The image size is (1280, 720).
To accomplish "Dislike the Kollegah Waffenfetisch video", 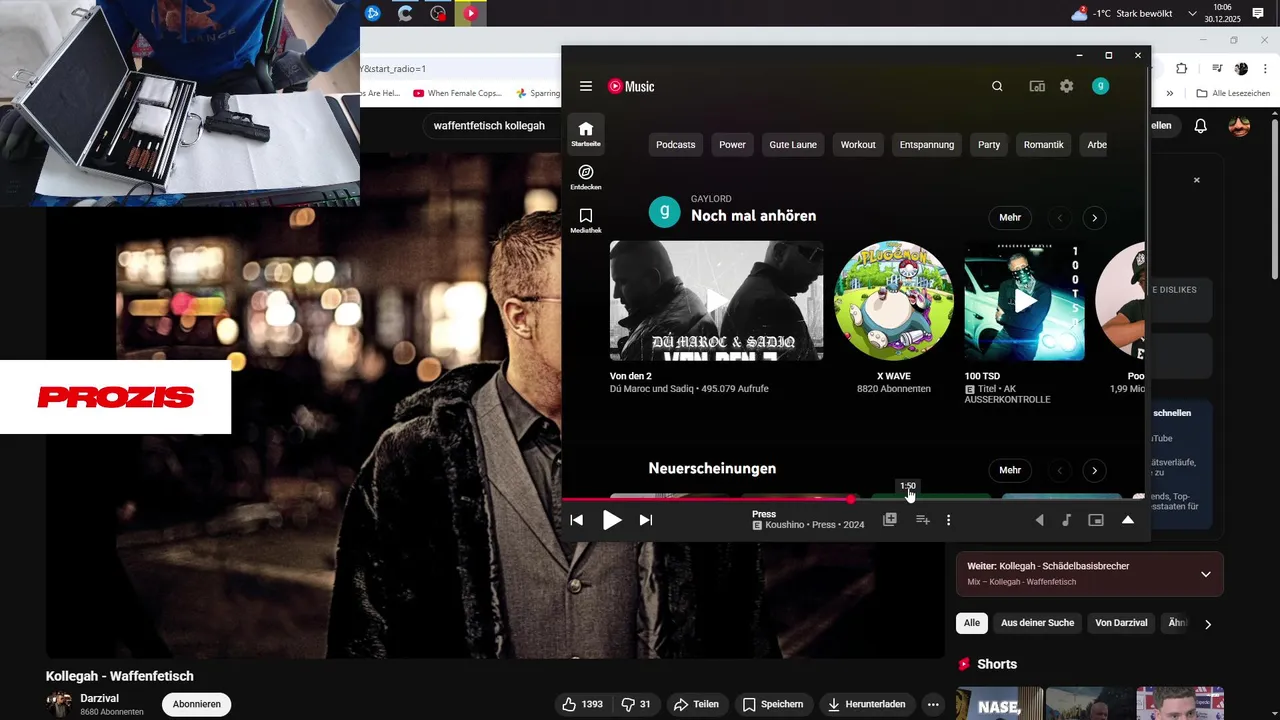I will [636, 704].
